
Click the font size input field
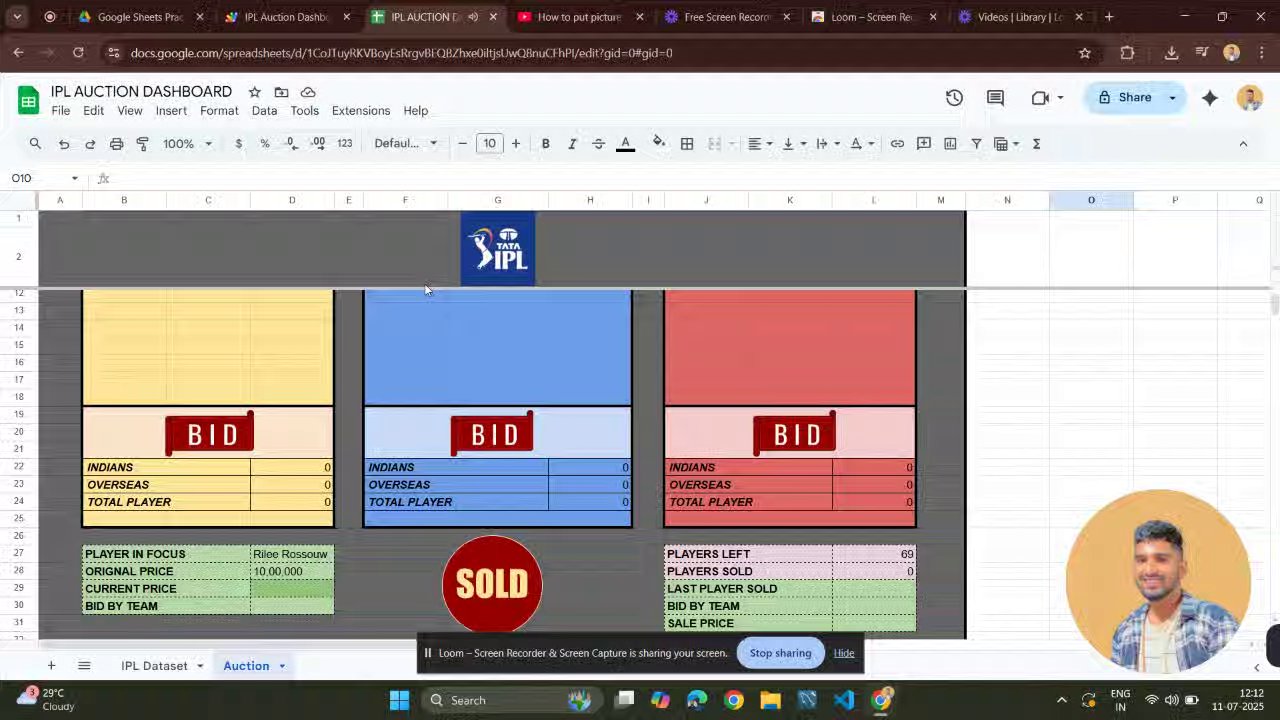489,144
